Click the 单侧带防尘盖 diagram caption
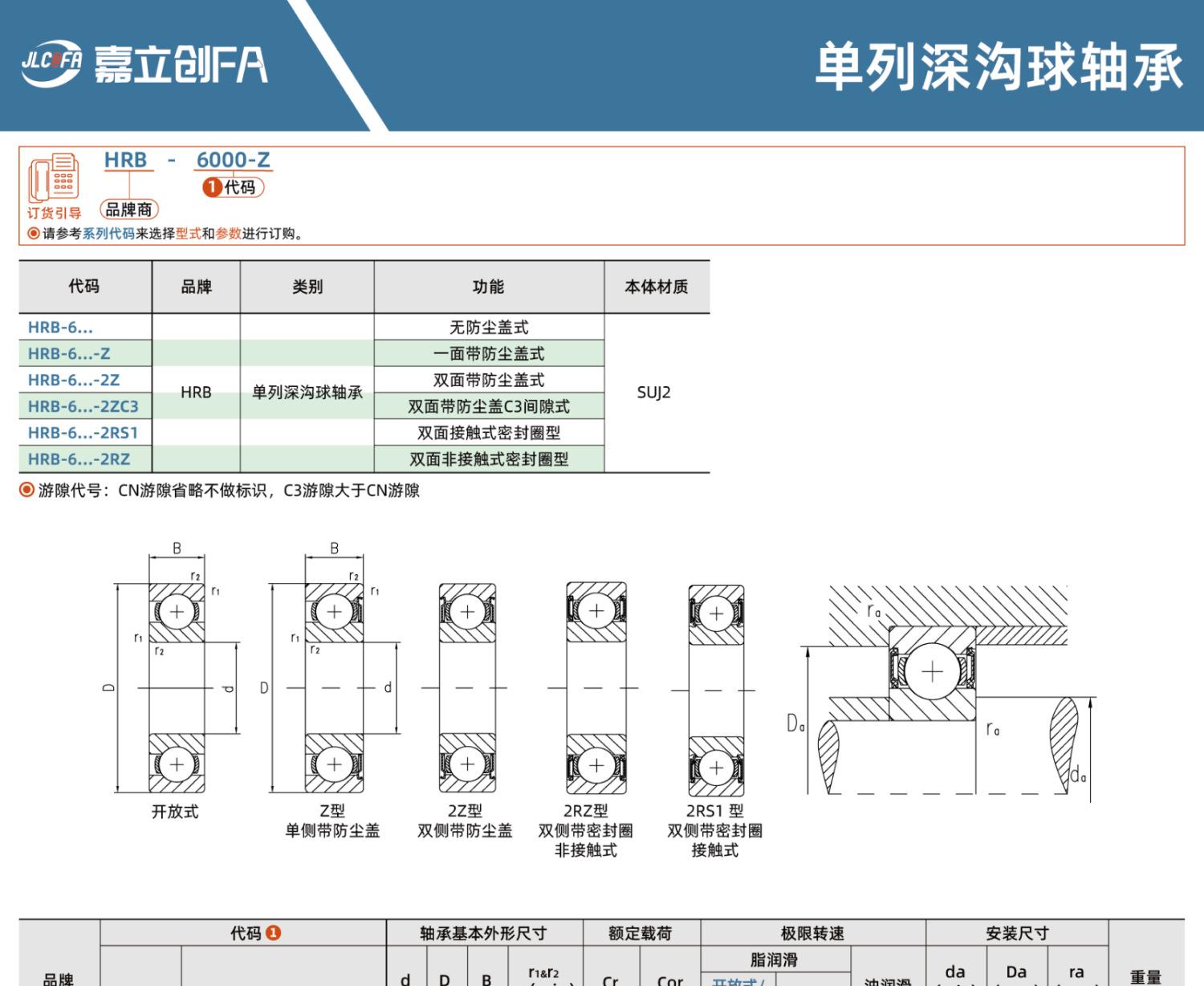This screenshot has height=986, width=1204. point(332,831)
